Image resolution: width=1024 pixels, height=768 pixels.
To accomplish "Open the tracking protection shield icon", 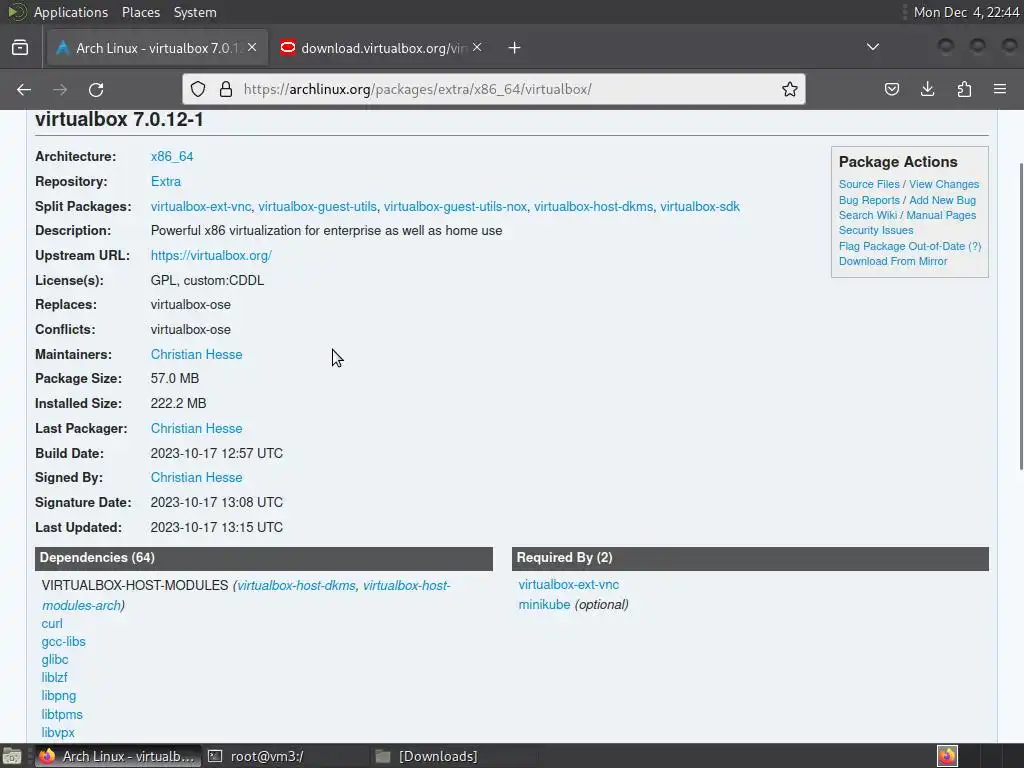I will coord(198,89).
